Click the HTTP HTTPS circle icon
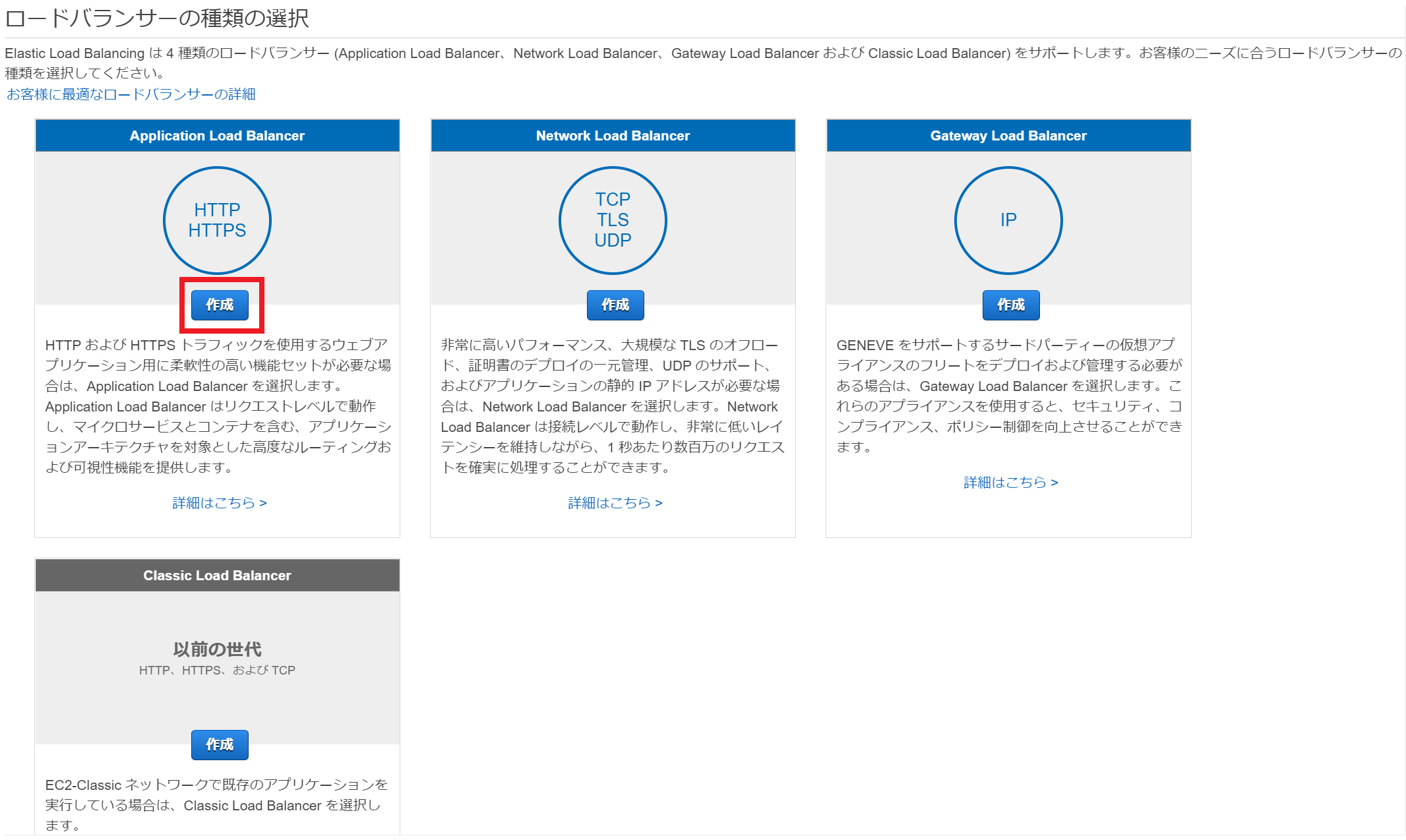The height and width of the screenshot is (840, 1406). click(x=217, y=220)
